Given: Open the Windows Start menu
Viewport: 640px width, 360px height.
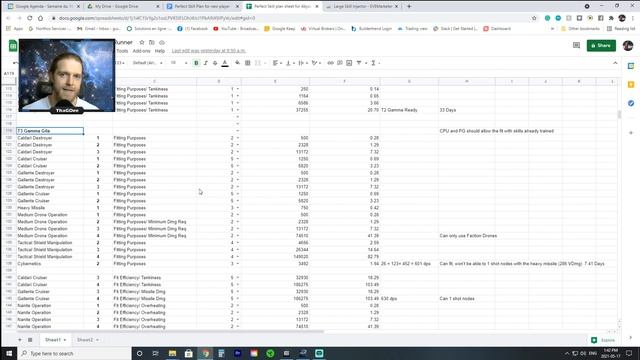Looking at the screenshot, I should pyautogui.click(x=9, y=353).
